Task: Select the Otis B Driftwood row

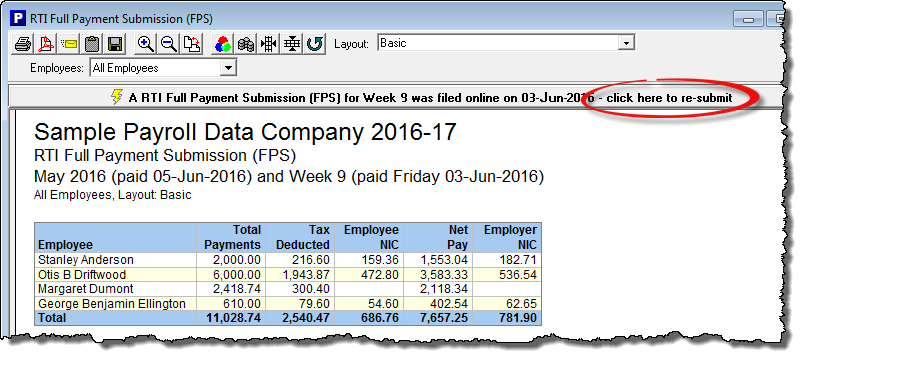Action: pyautogui.click(x=288, y=275)
